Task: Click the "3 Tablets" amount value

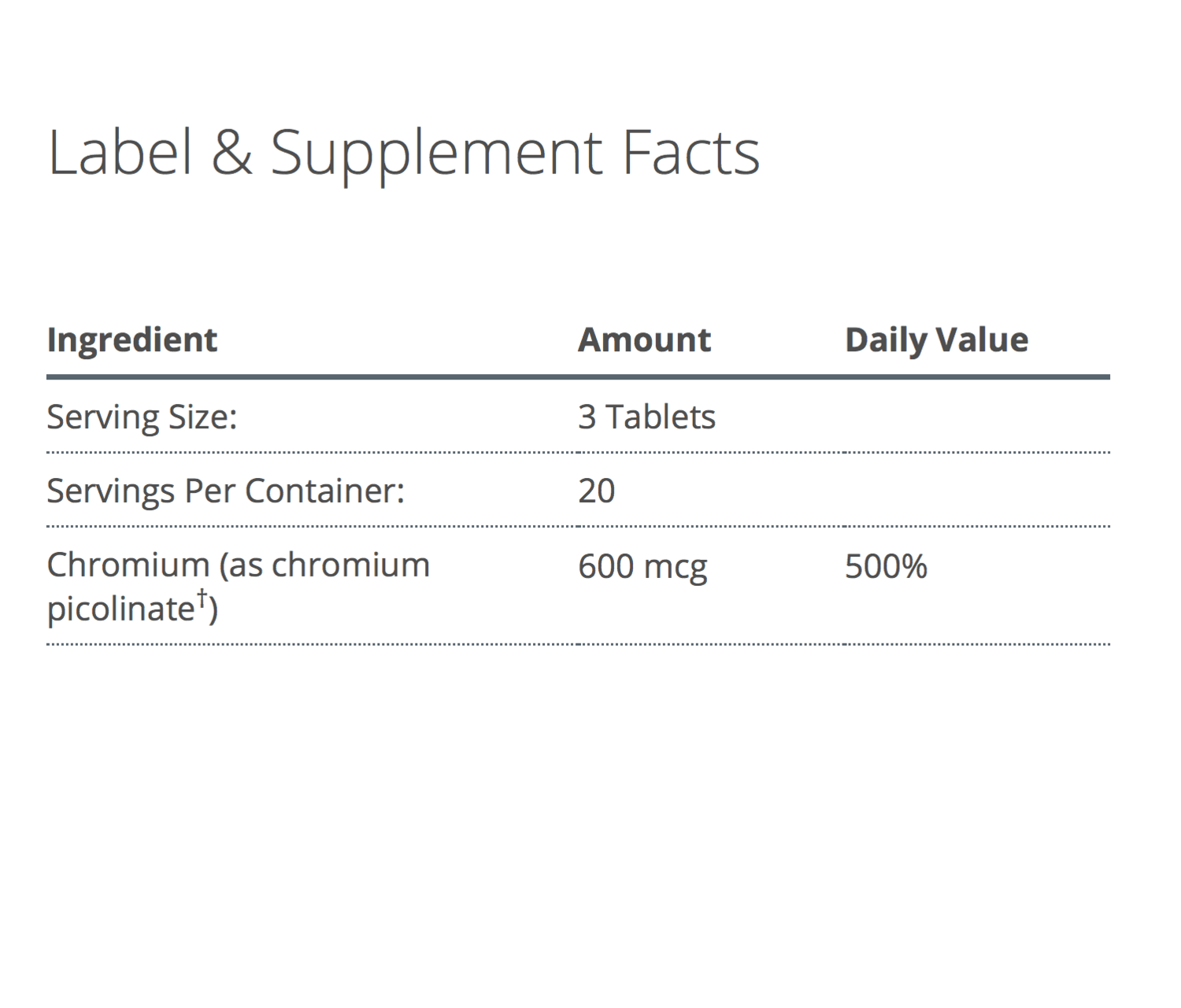Action: (646, 417)
